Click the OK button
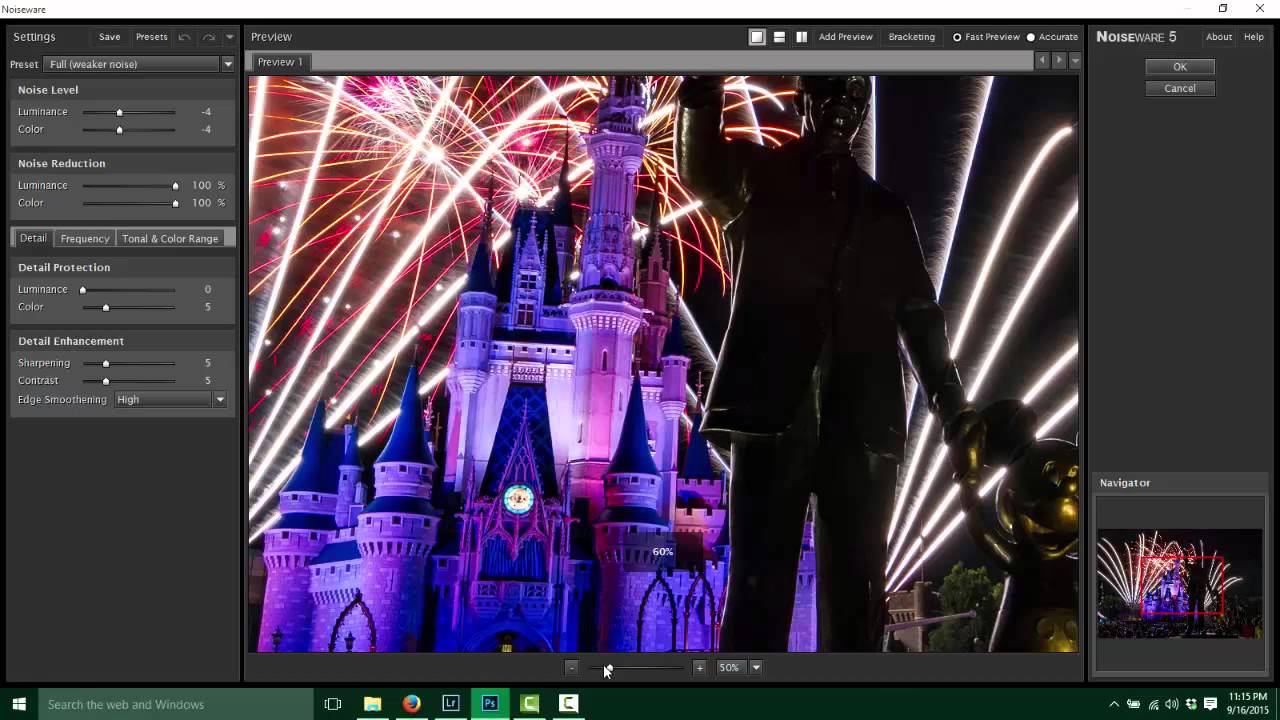Image resolution: width=1280 pixels, height=720 pixels. tap(1180, 67)
